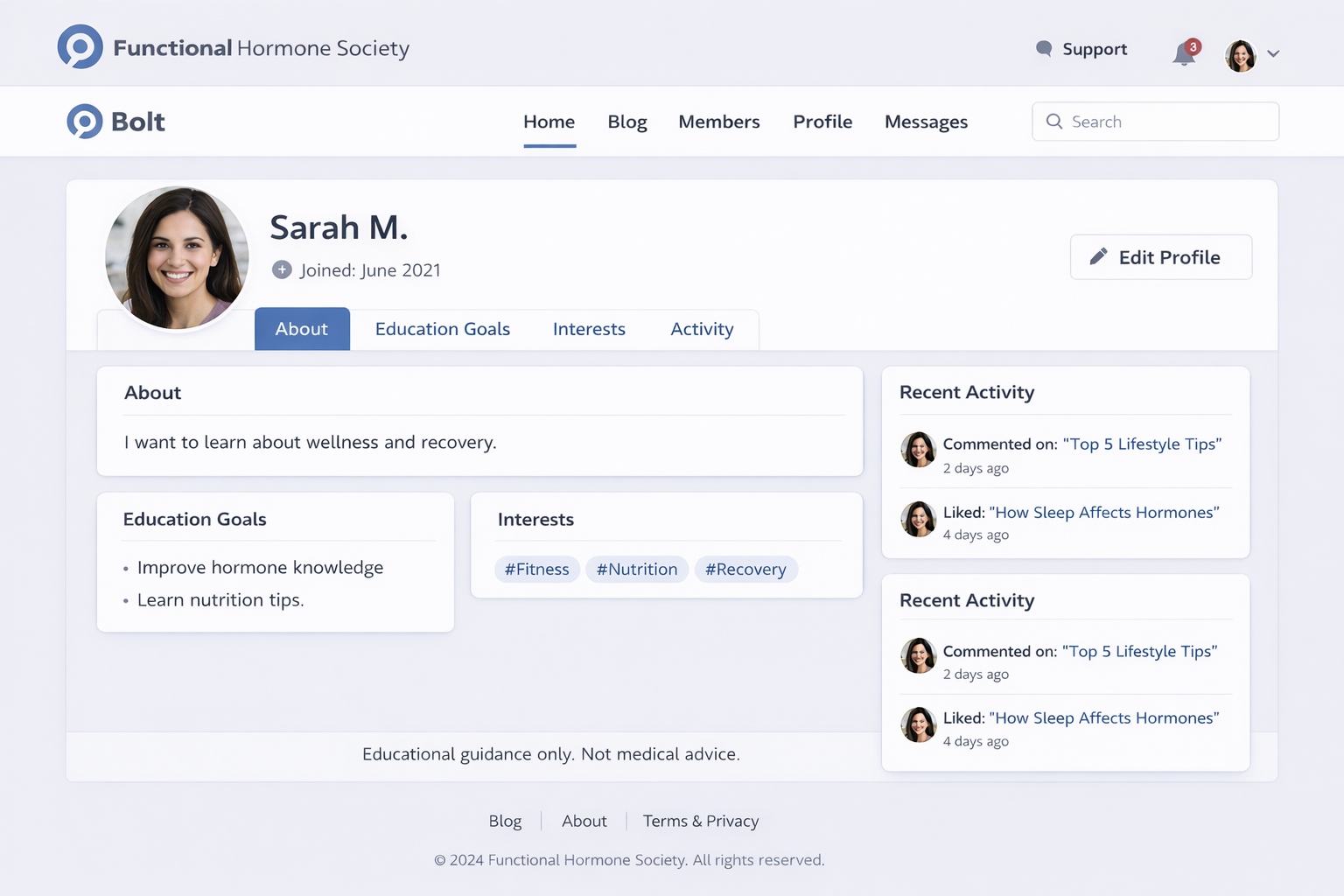Open Terms & Privacy footer link
Image resolution: width=1344 pixels, height=896 pixels.
[700, 821]
